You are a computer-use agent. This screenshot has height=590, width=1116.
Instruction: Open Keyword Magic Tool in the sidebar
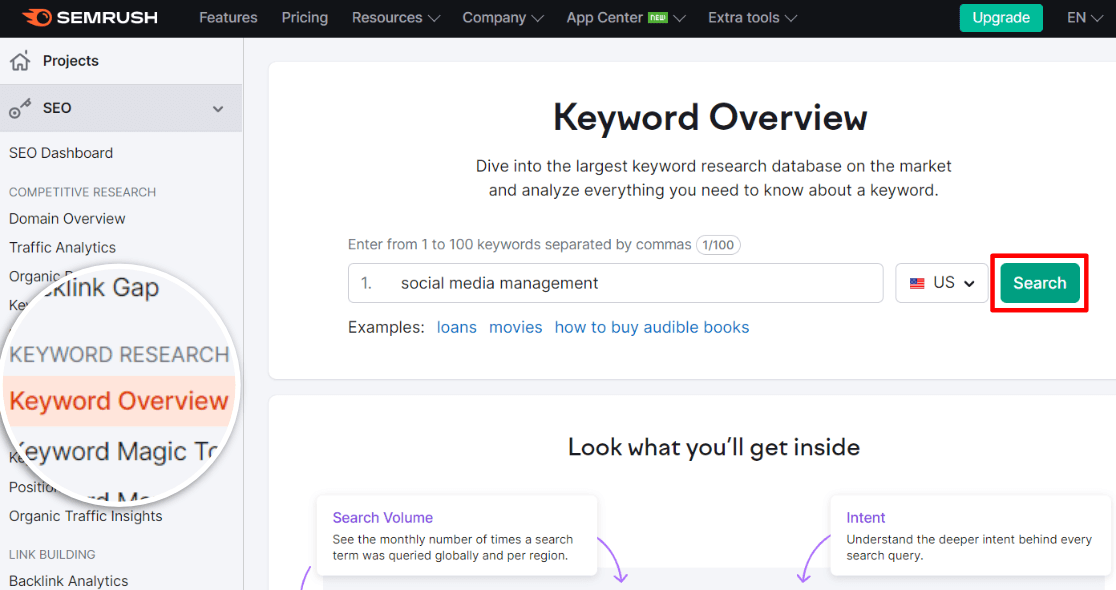pyautogui.click(x=116, y=451)
